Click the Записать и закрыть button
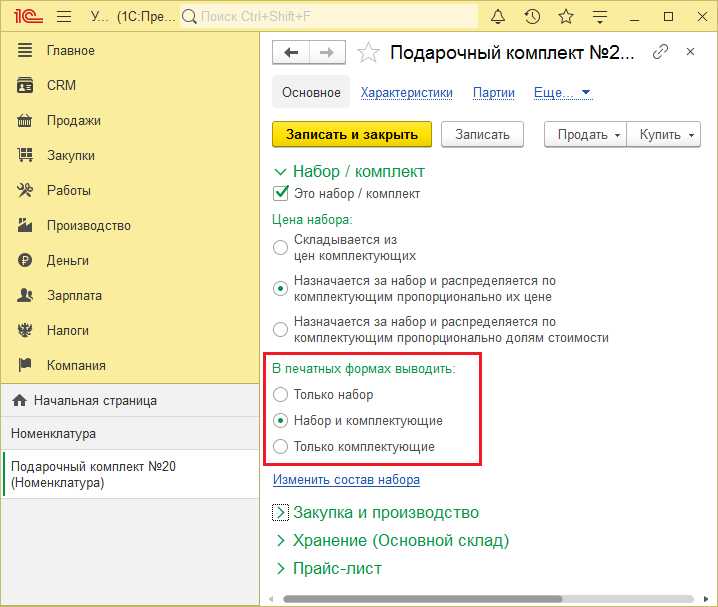718x607 pixels. pyautogui.click(x=352, y=135)
